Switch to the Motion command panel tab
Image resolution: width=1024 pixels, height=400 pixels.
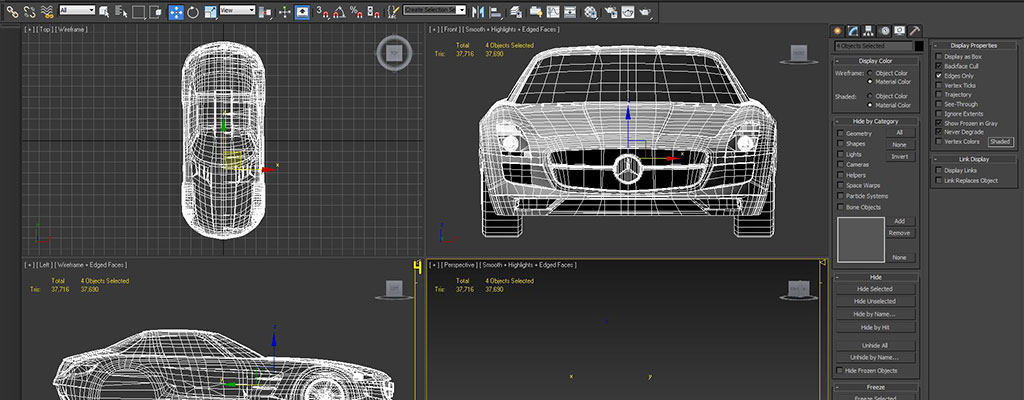pos(884,31)
